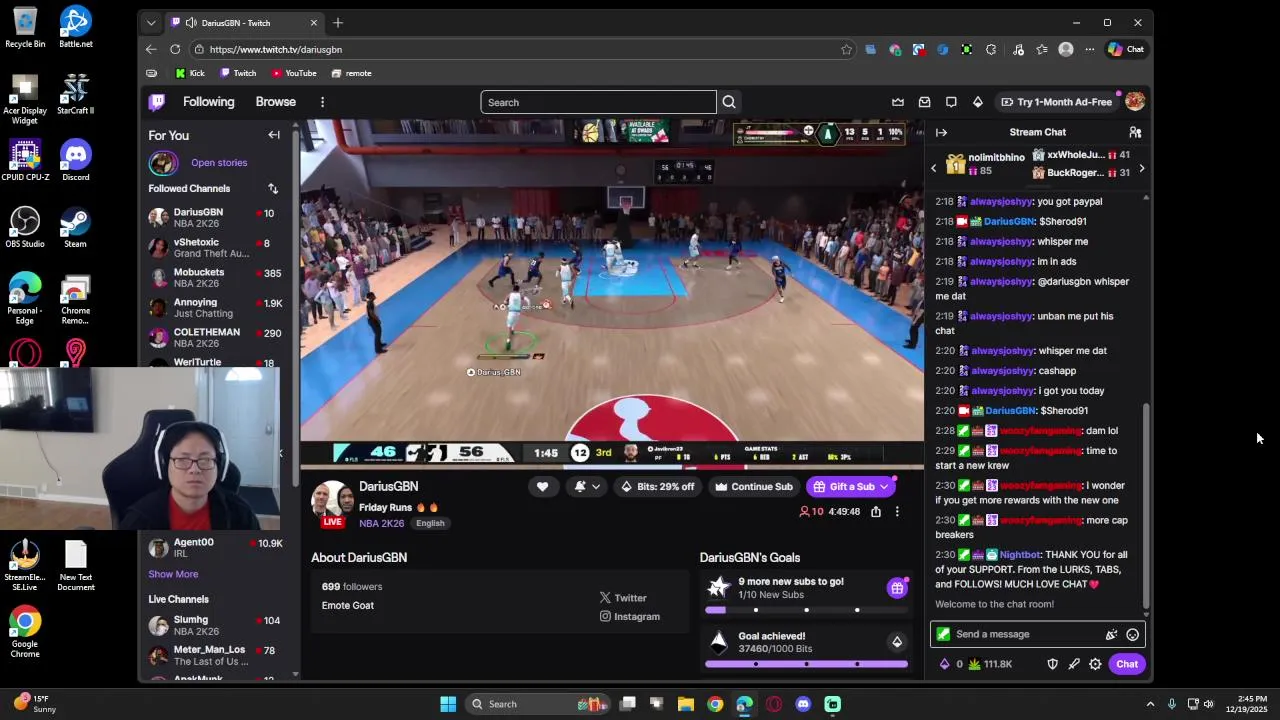
Task: Open a new browser tab
Action: [x=338, y=22]
